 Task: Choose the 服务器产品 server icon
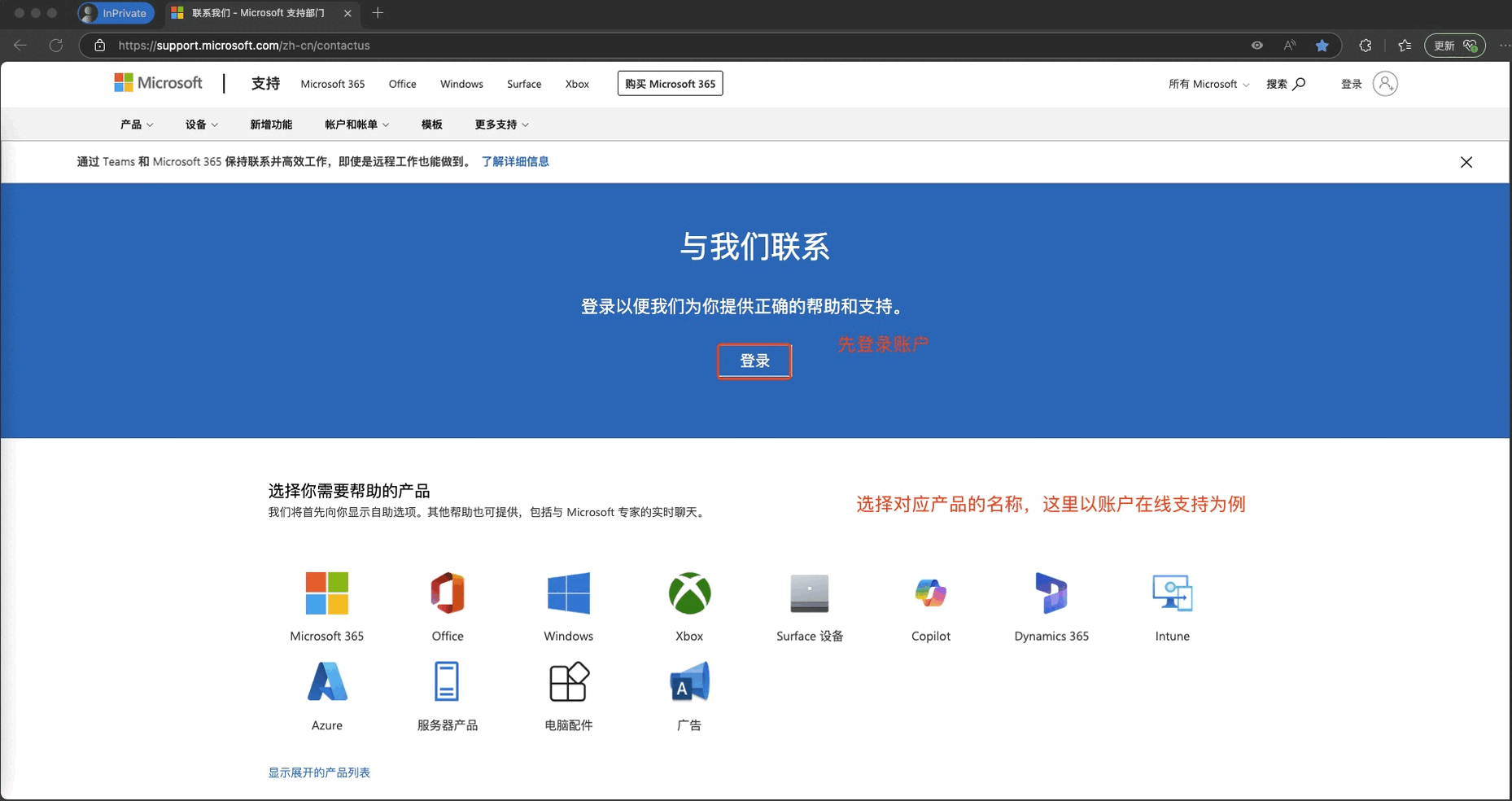447,681
